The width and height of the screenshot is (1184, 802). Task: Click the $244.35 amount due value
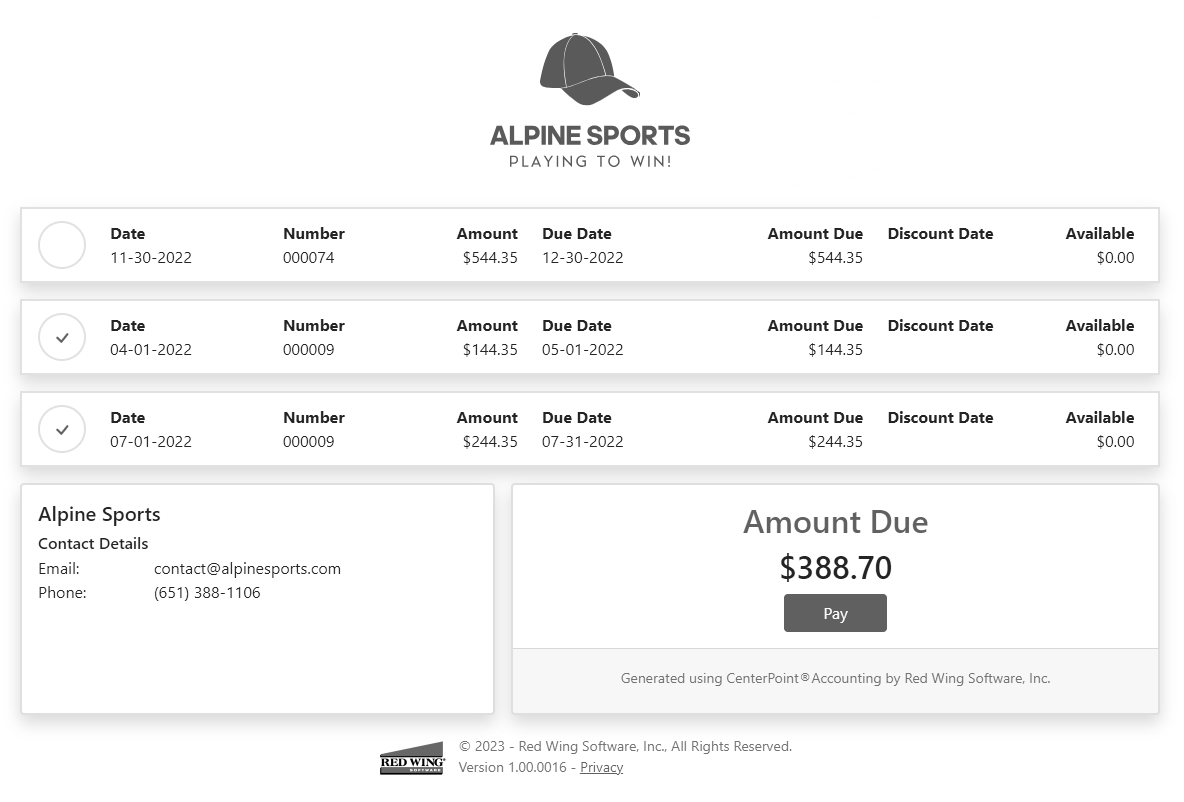click(835, 441)
